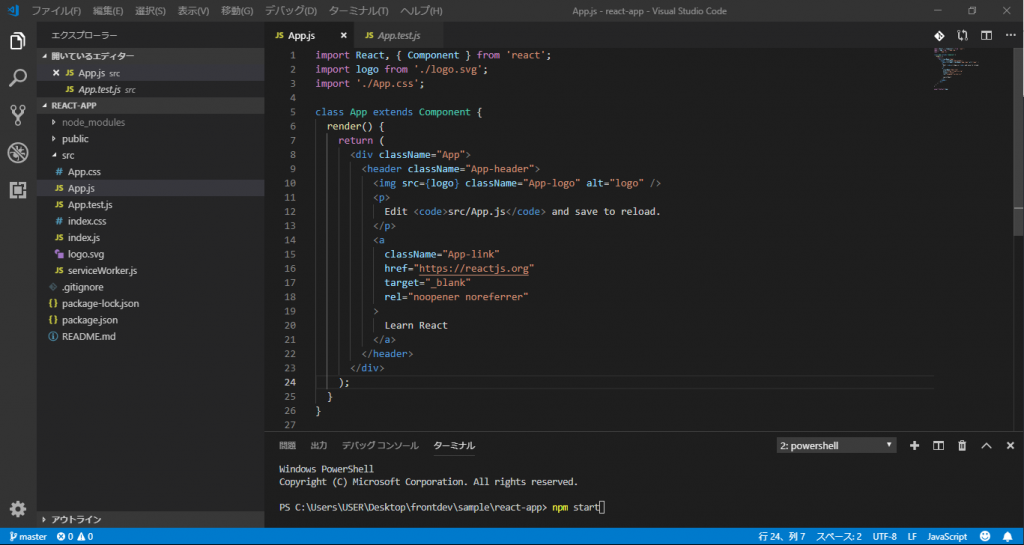Close the terminal panel

(1010, 446)
